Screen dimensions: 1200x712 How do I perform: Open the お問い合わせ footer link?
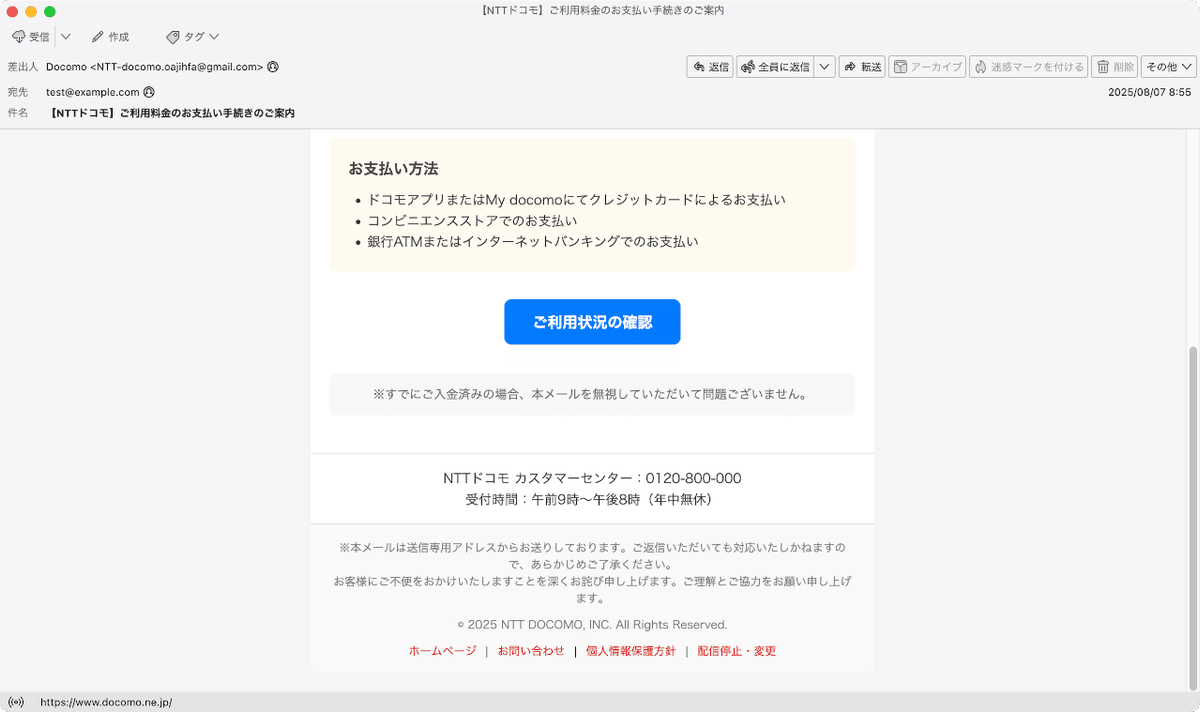(531, 651)
